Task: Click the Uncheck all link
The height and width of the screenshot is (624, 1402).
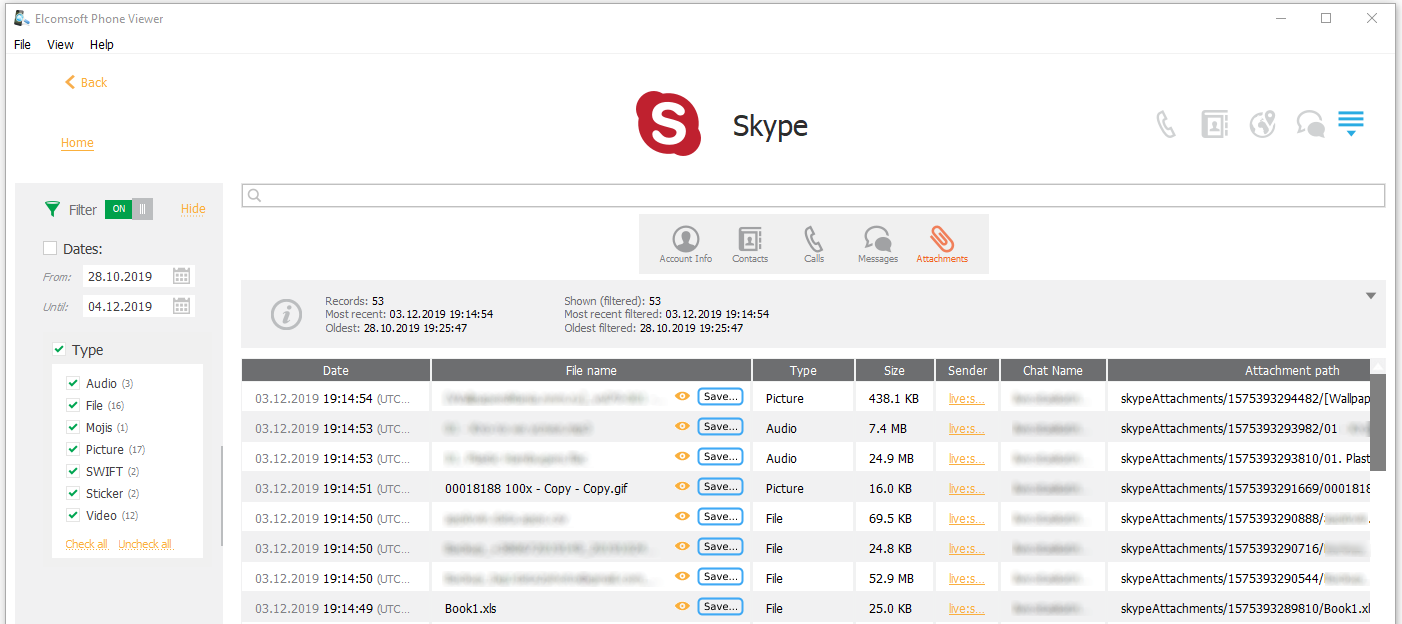Action: (145, 544)
